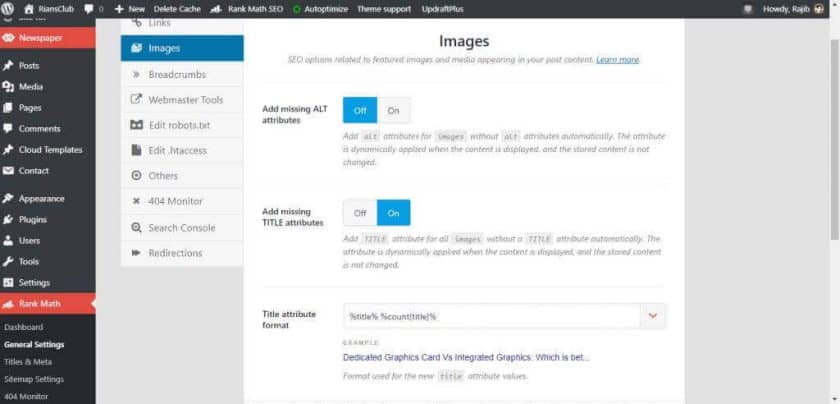The image size is (840, 404).
Task: Open Sitemap Settings submenu
Action: [x=34, y=379]
